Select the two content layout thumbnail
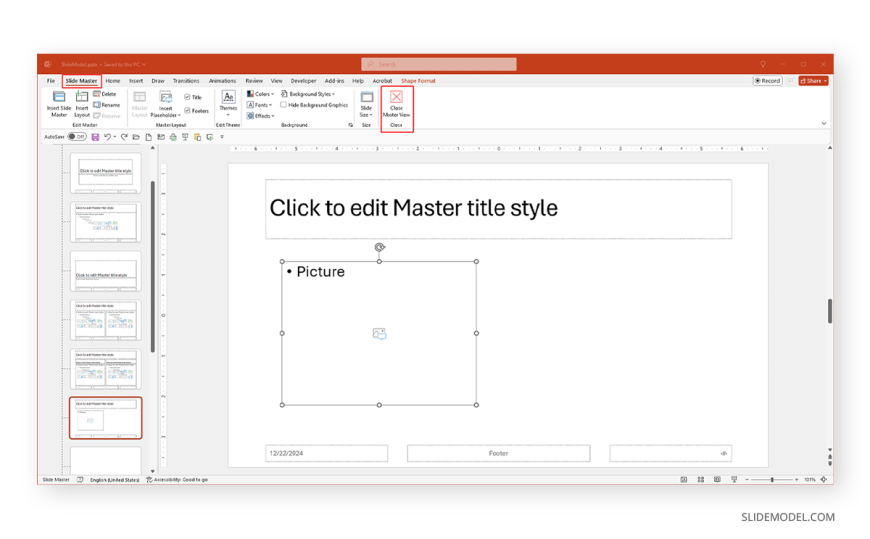The height and width of the screenshot is (539, 870). [x=105, y=320]
